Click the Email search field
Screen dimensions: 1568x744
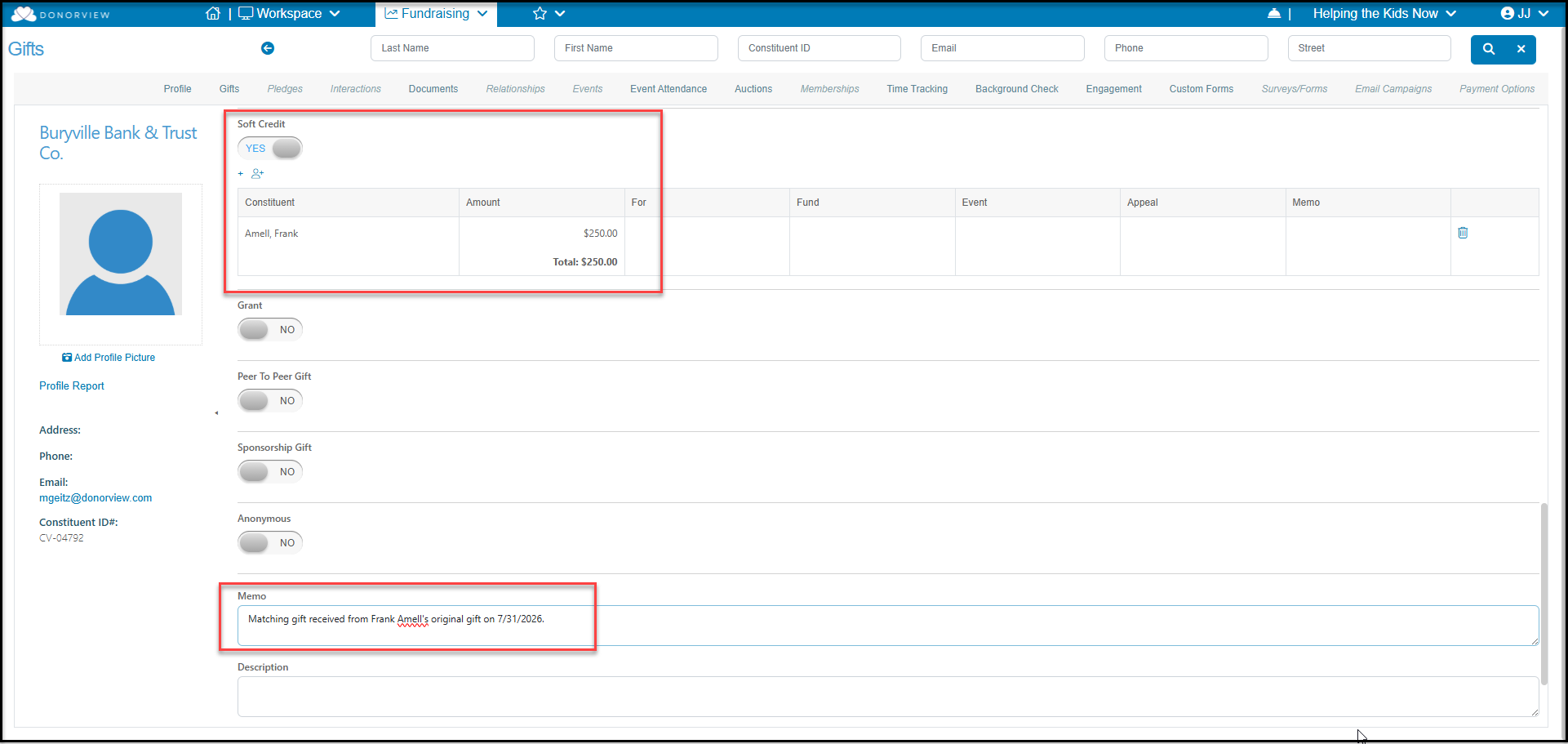point(1002,48)
